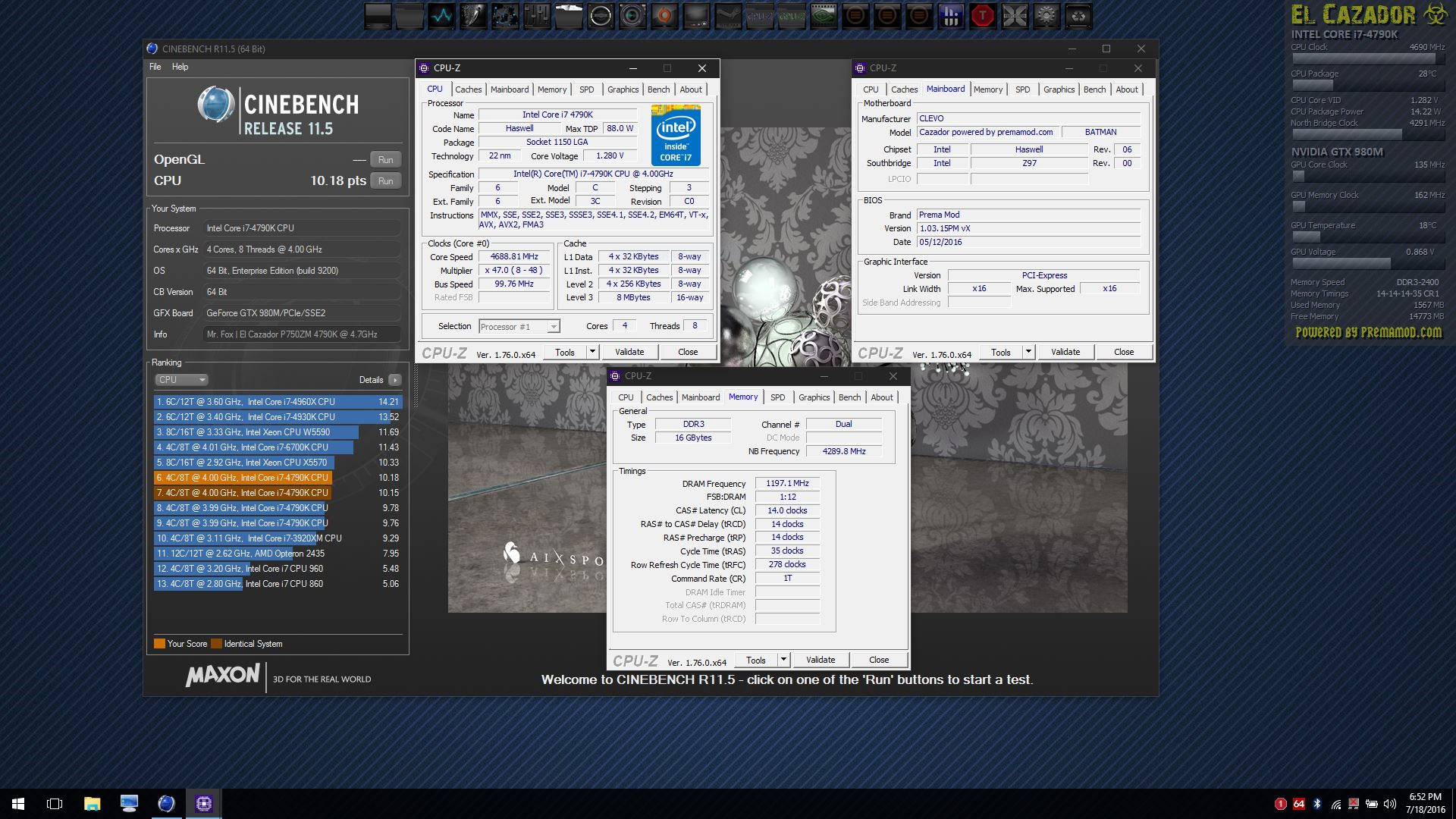Switch to Caches tab in CPU window
Viewport: 1456px width, 819px height.
point(468,89)
